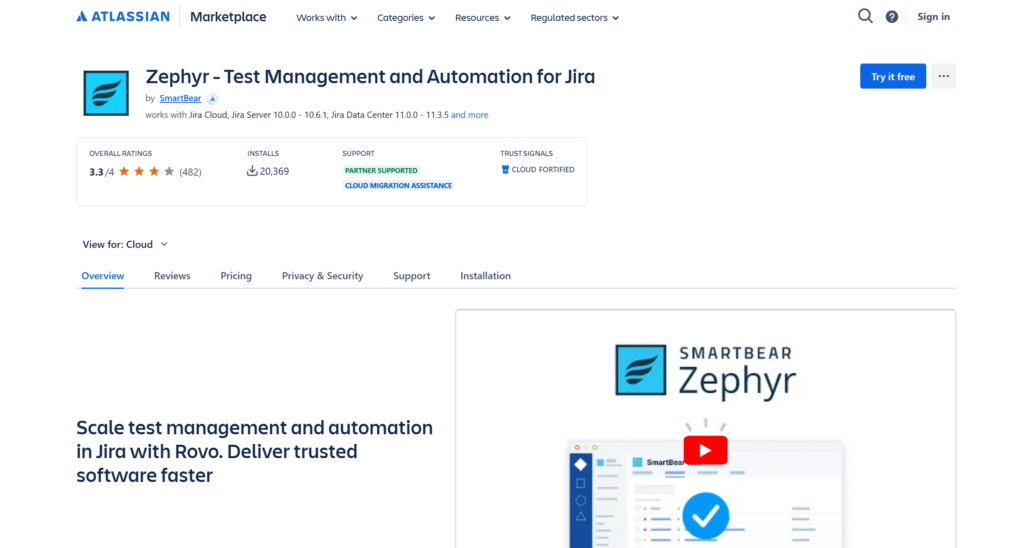1024x548 pixels.
Task: Switch to the Reviews tab
Action: click(172, 276)
